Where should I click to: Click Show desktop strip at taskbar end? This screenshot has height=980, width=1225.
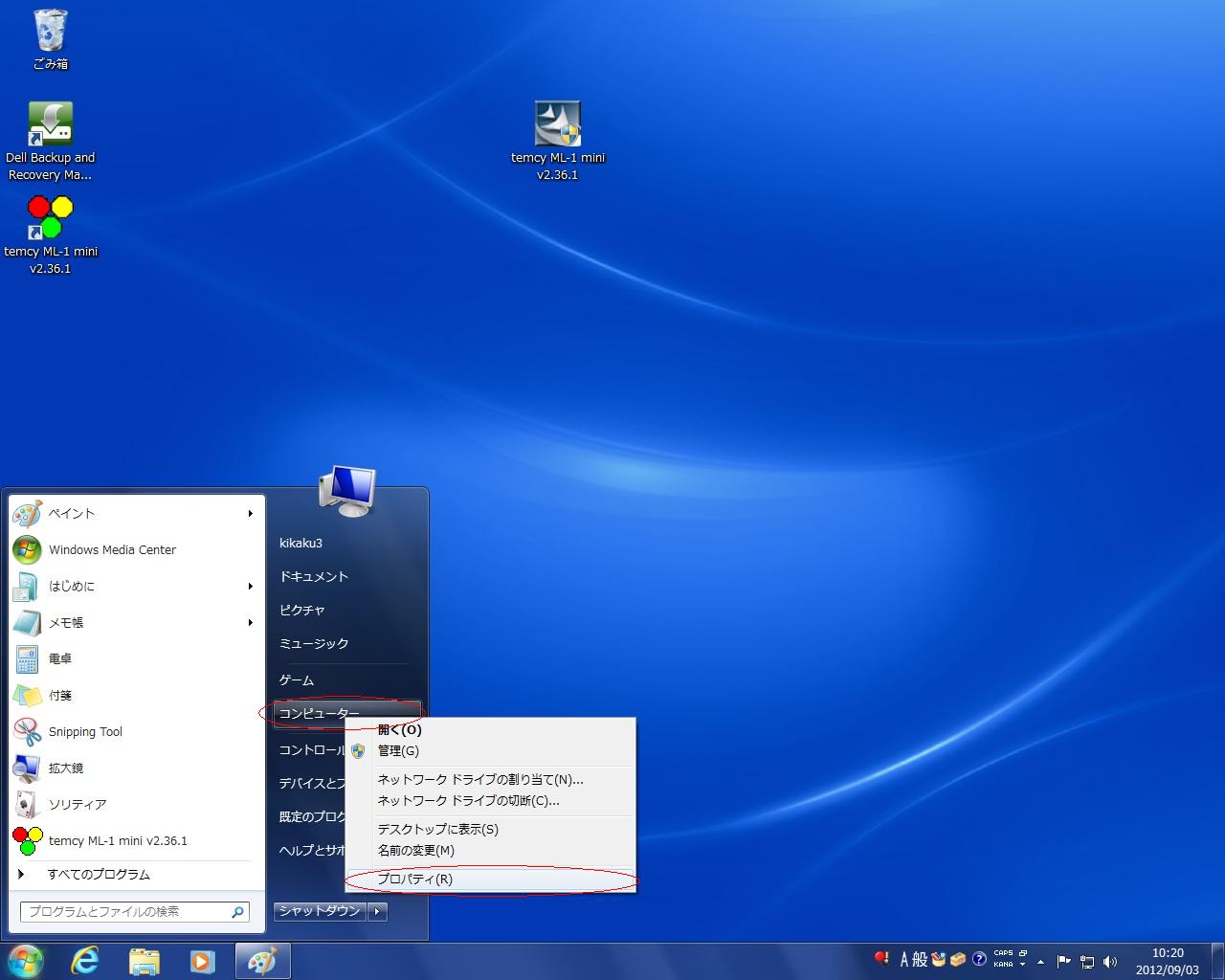(1217, 961)
